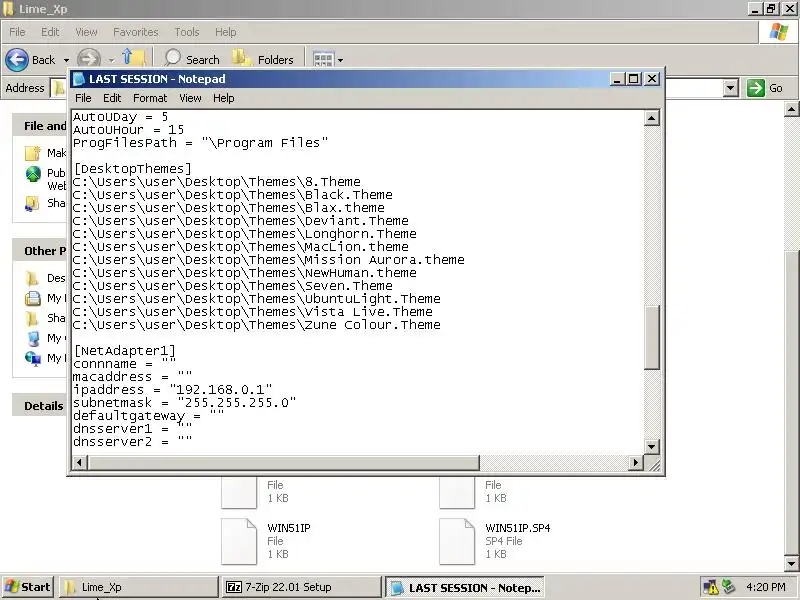Open Notepad File menu
Image resolution: width=800 pixels, height=600 pixels.
coord(83,98)
